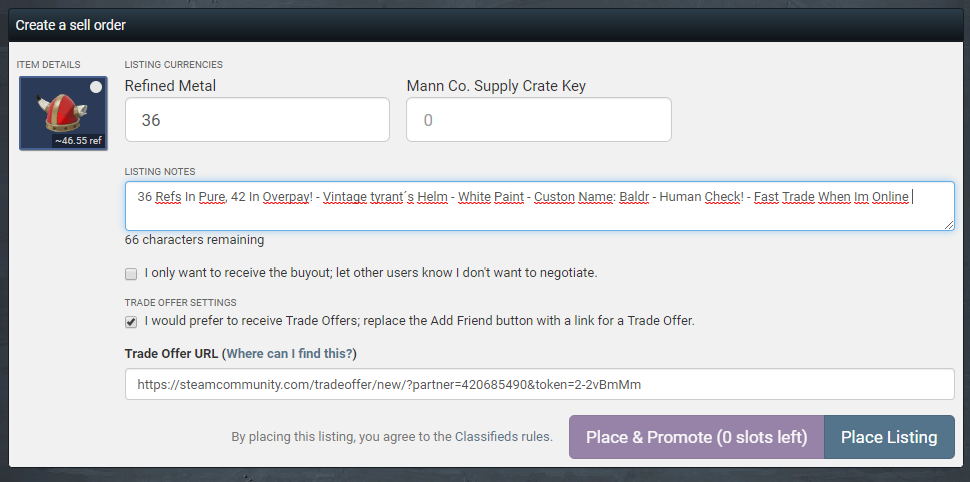Focus the Mann Co. Supply Crate Key field
Viewport: 970px width, 482px height.
[x=538, y=120]
